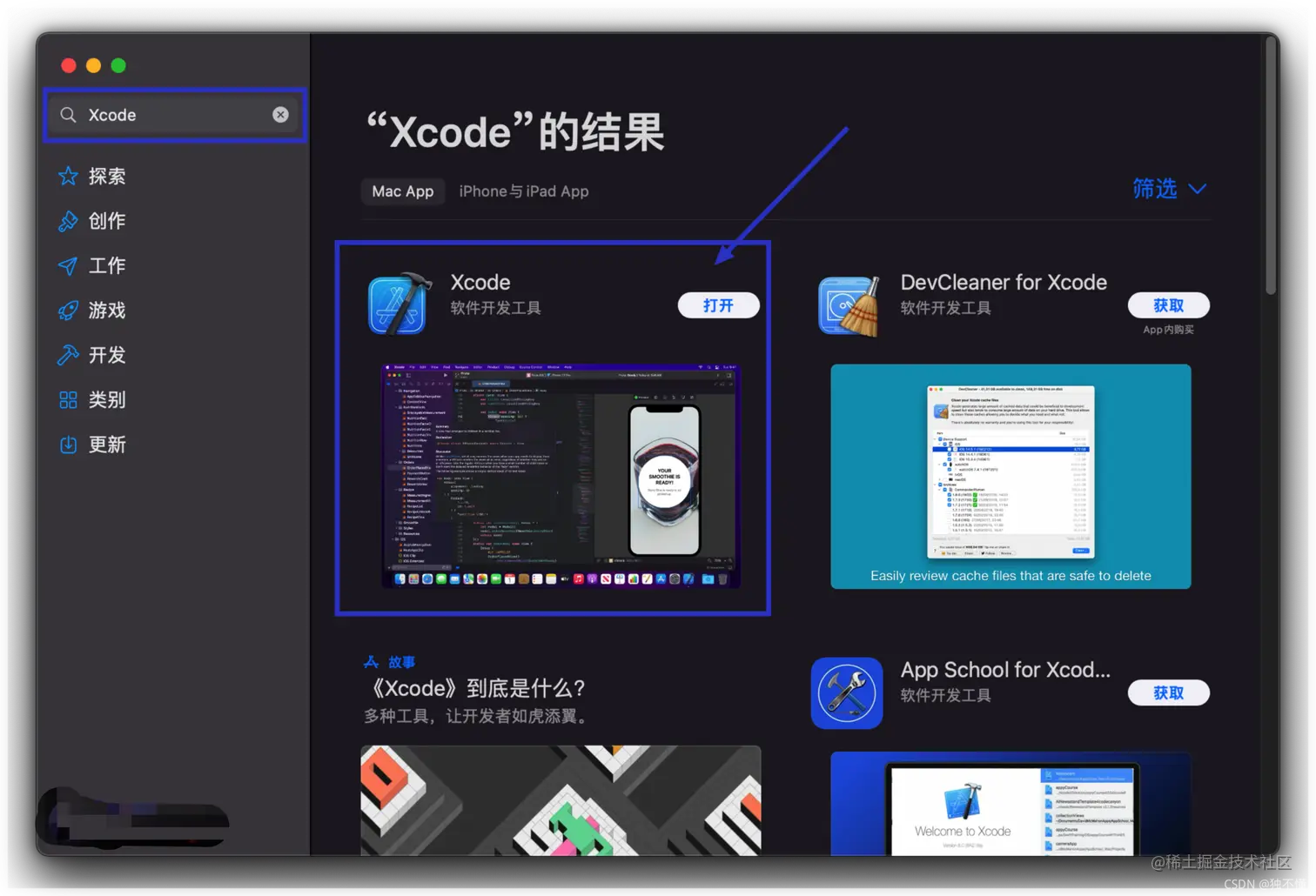The image size is (1316, 896).
Task: Open the story 《Xcode》到底是什么？
Action: 478,689
